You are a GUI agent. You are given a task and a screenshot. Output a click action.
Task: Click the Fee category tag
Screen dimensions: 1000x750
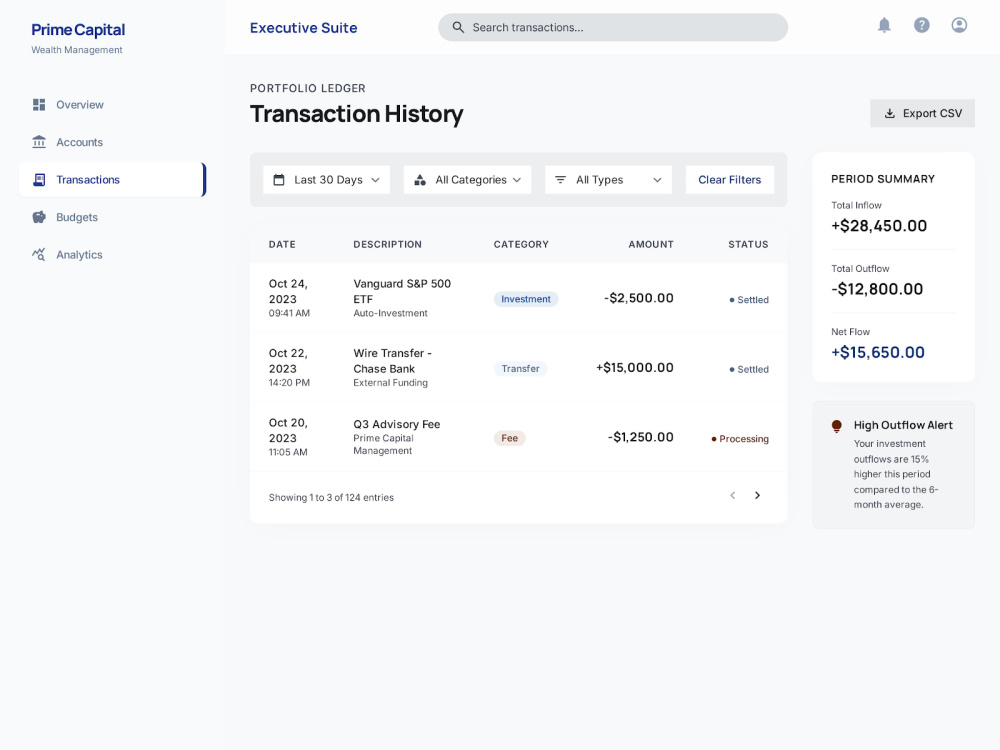click(x=509, y=438)
